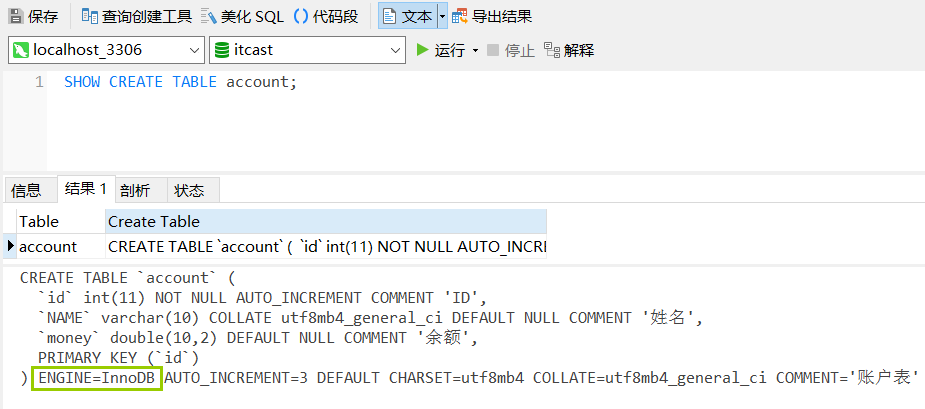Expand the Text (文本) button dropdown arrow
Viewport: 925px width, 409px height.
point(442,16)
